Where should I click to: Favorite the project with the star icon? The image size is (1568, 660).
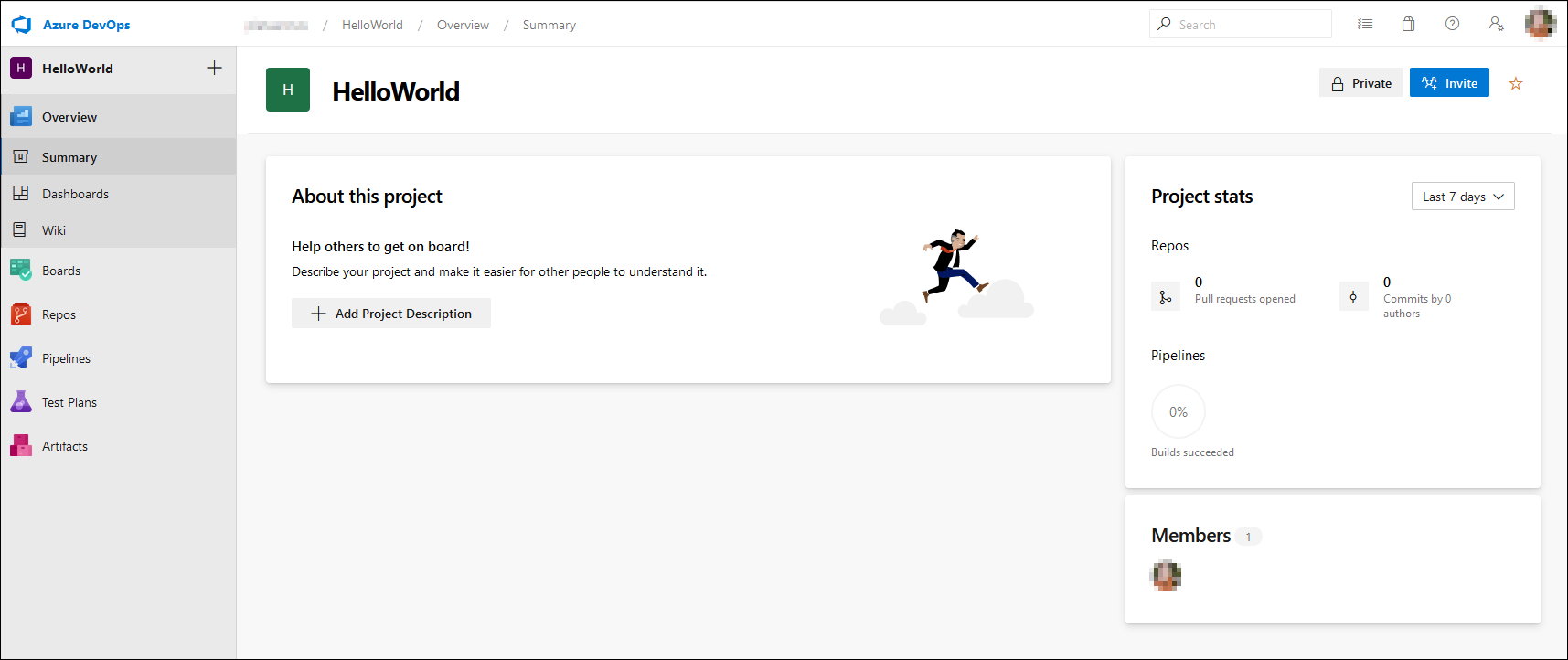[x=1516, y=83]
